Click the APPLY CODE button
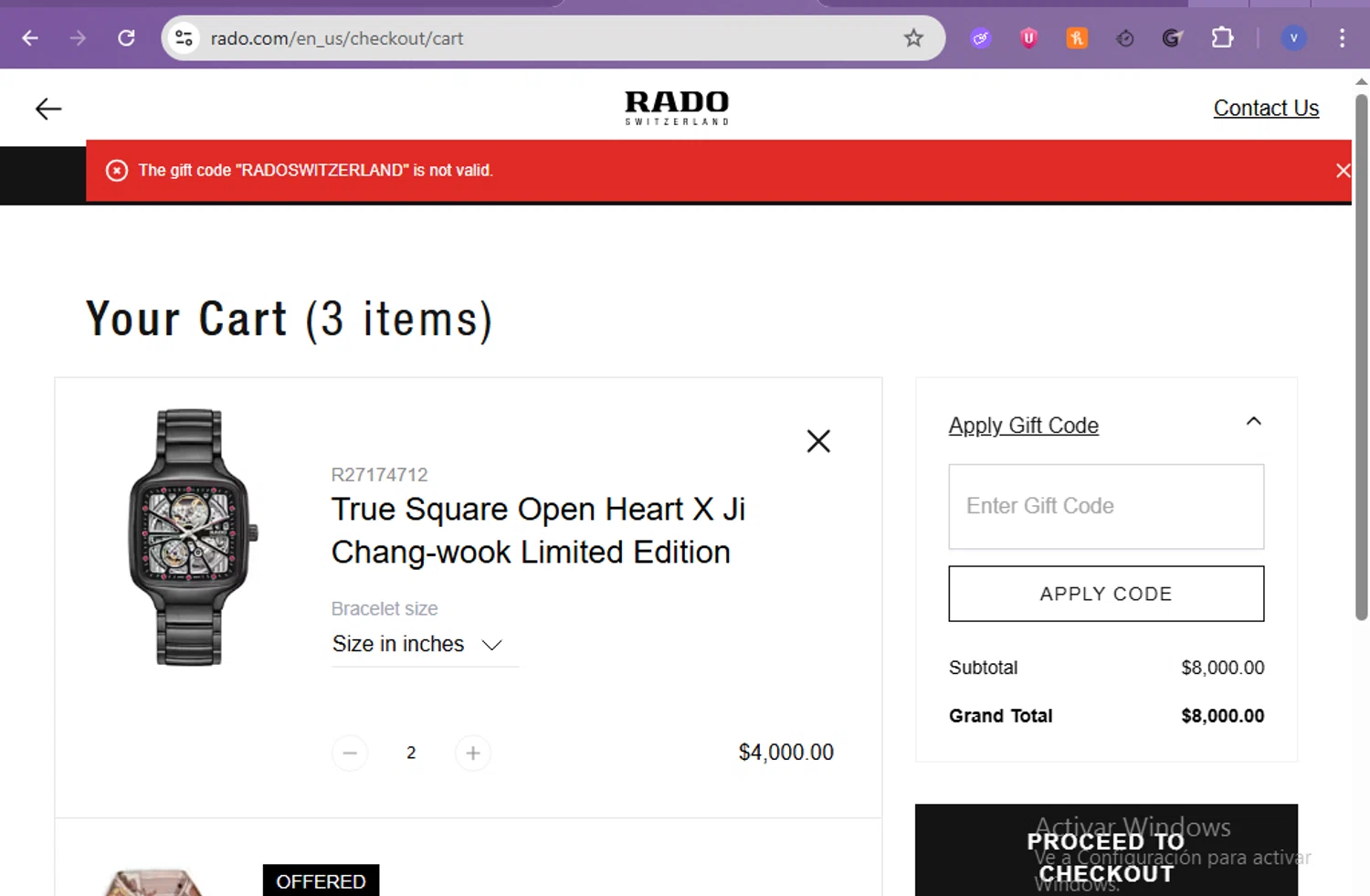Image resolution: width=1370 pixels, height=896 pixels. pos(1106,594)
